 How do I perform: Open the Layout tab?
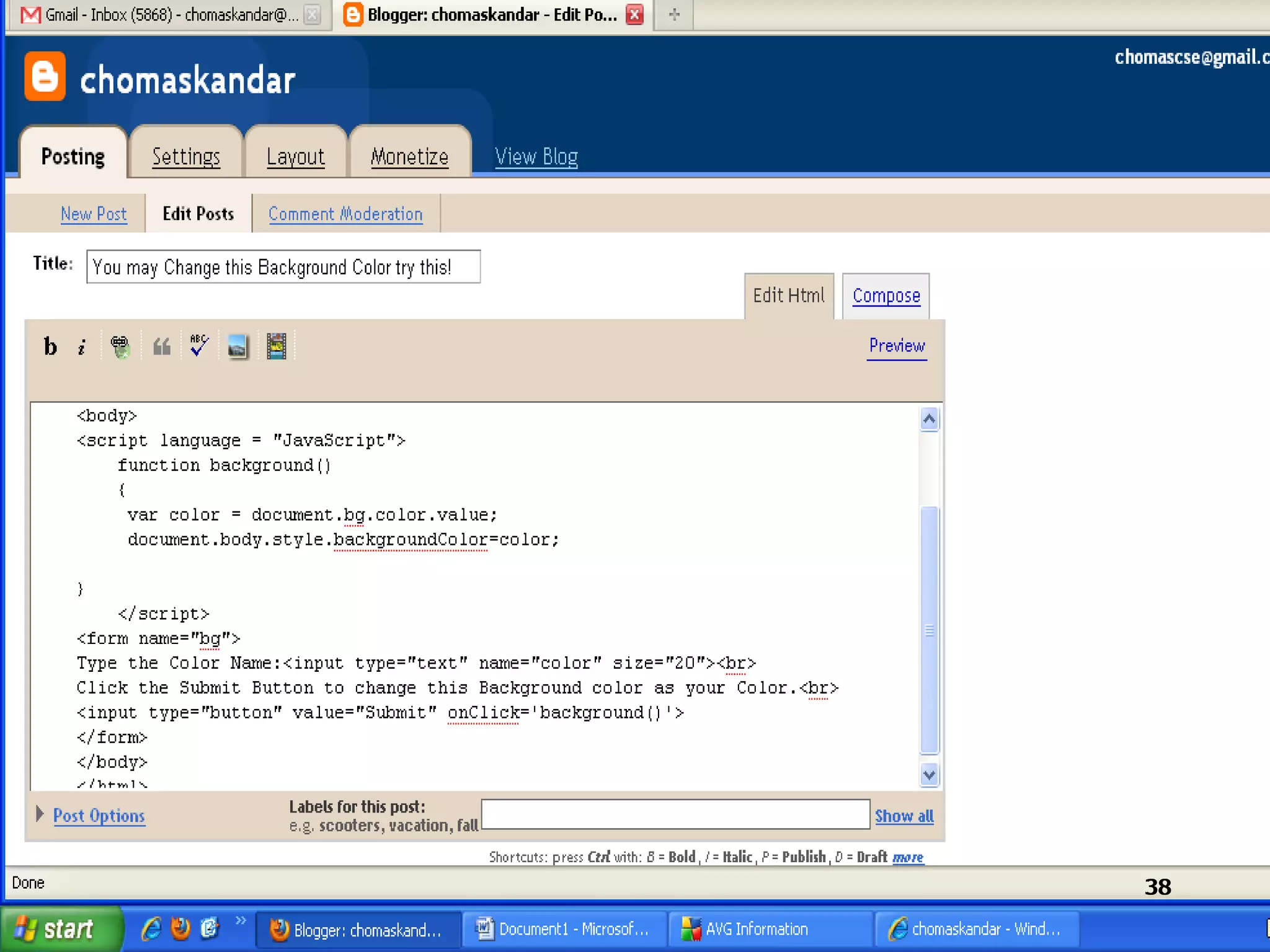click(295, 157)
